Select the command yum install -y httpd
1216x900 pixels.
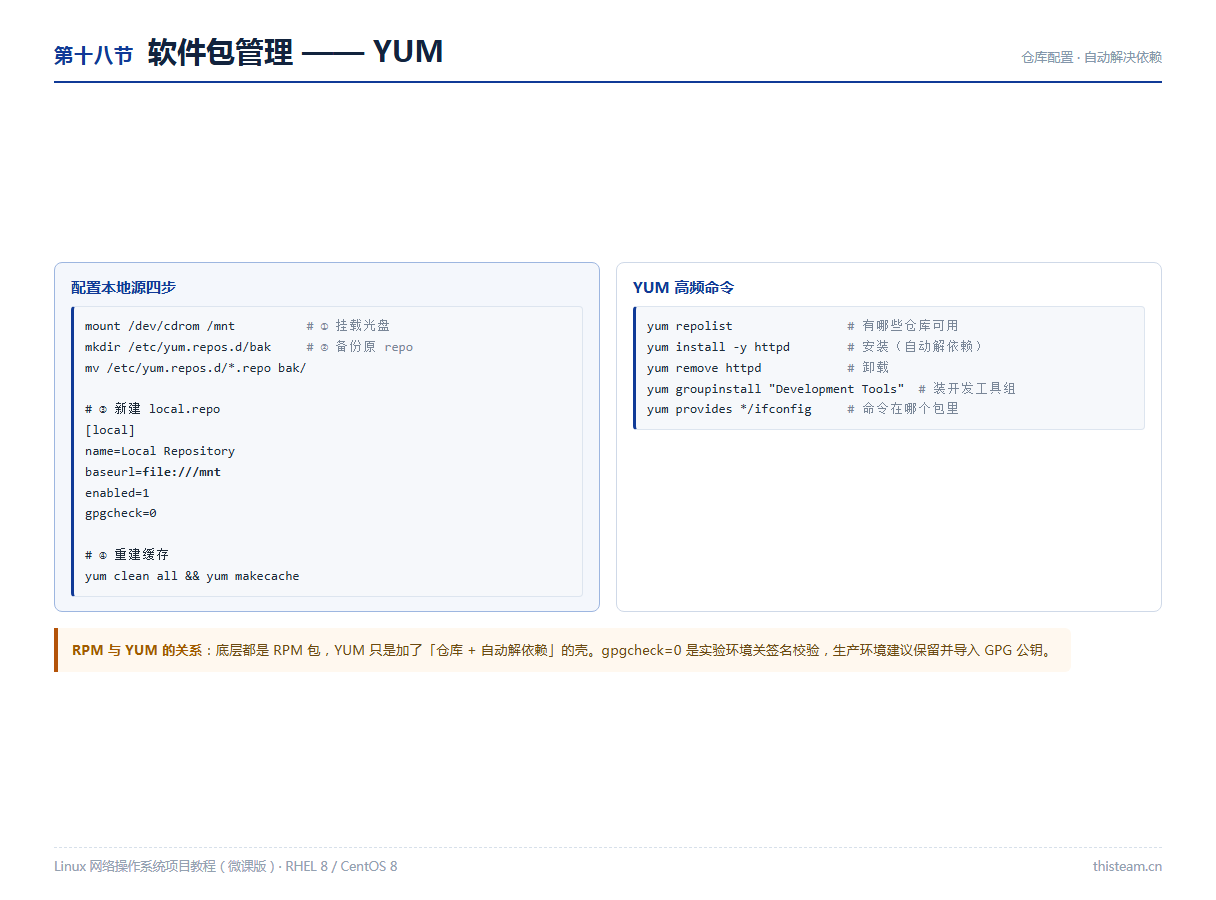click(718, 347)
